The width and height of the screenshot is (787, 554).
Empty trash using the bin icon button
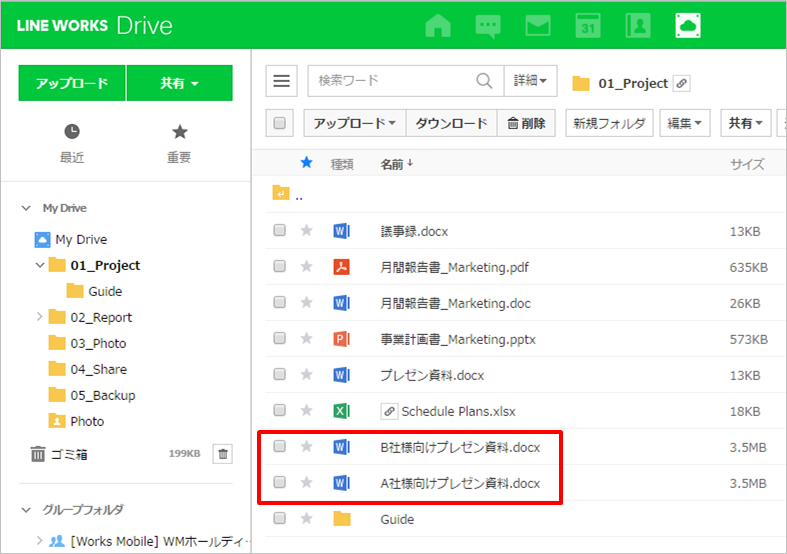pyautogui.click(x=223, y=454)
